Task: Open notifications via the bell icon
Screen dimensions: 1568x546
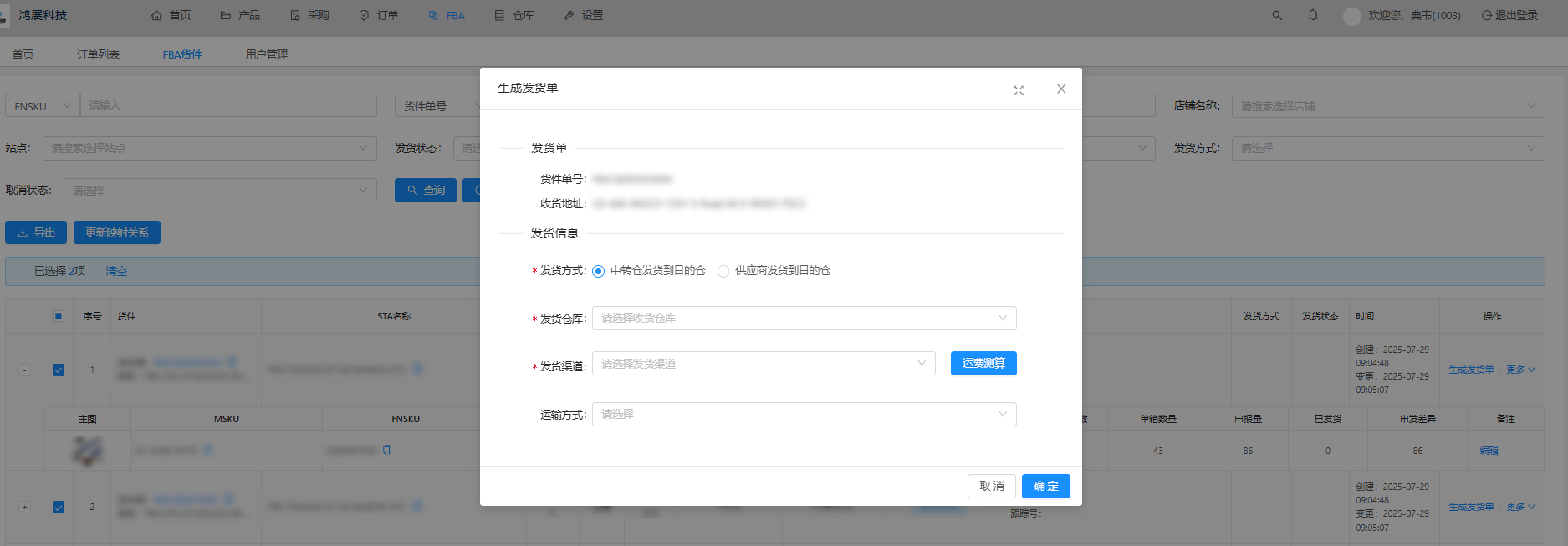Action: [1313, 15]
